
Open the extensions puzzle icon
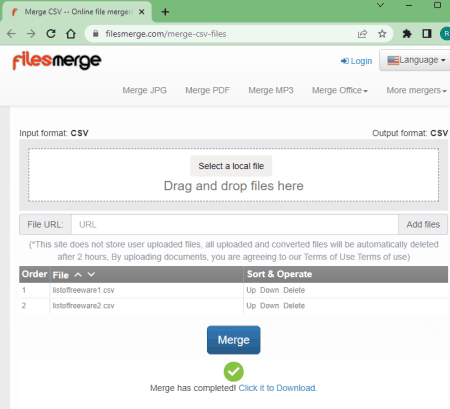pos(407,34)
